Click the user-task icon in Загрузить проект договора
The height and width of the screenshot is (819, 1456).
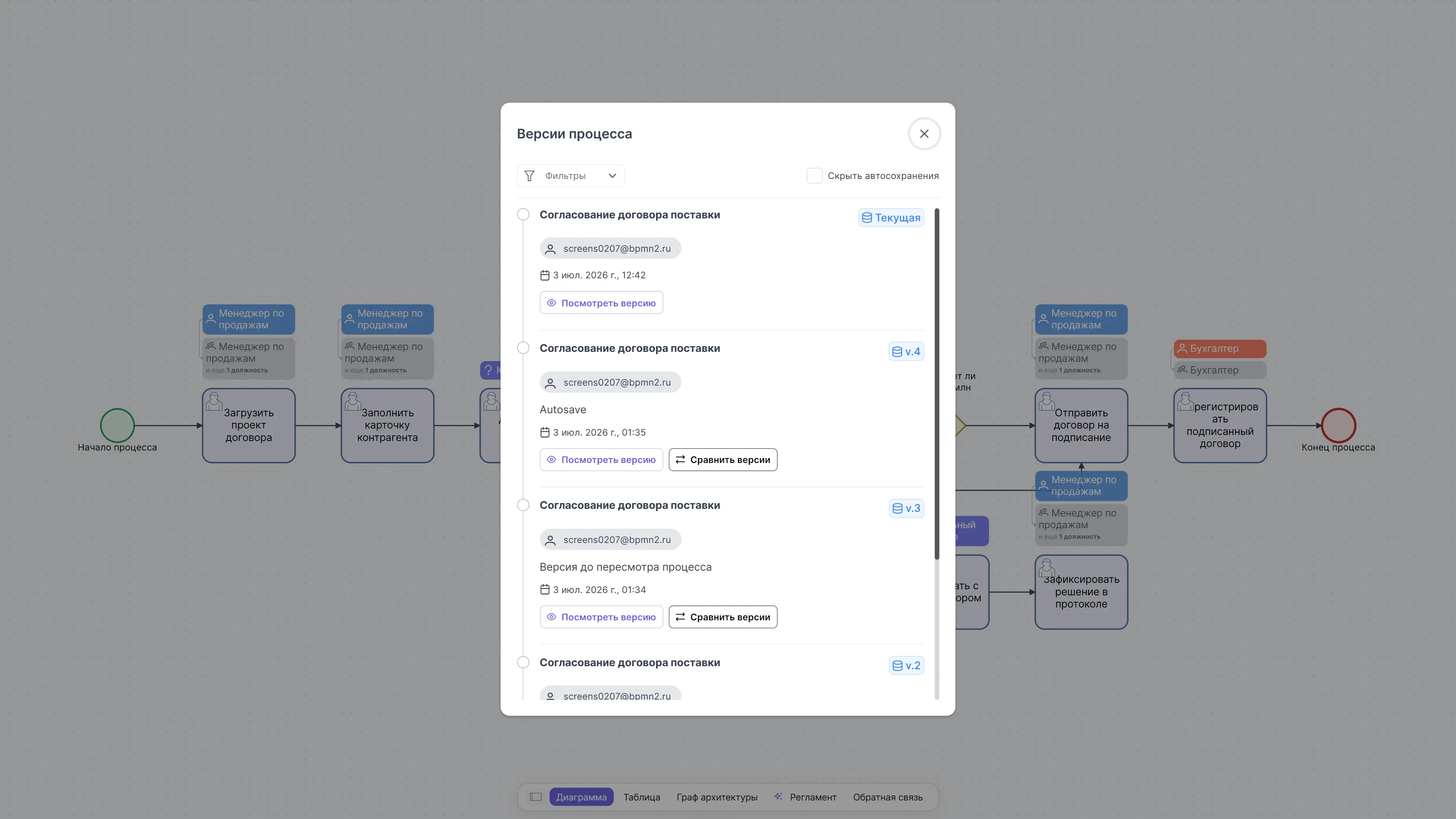[x=214, y=401]
